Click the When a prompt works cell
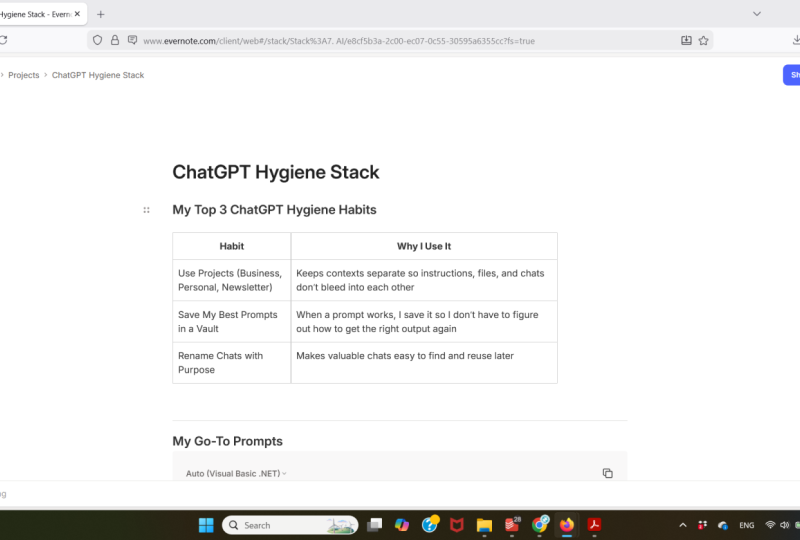The image size is (800, 540). 424,322
